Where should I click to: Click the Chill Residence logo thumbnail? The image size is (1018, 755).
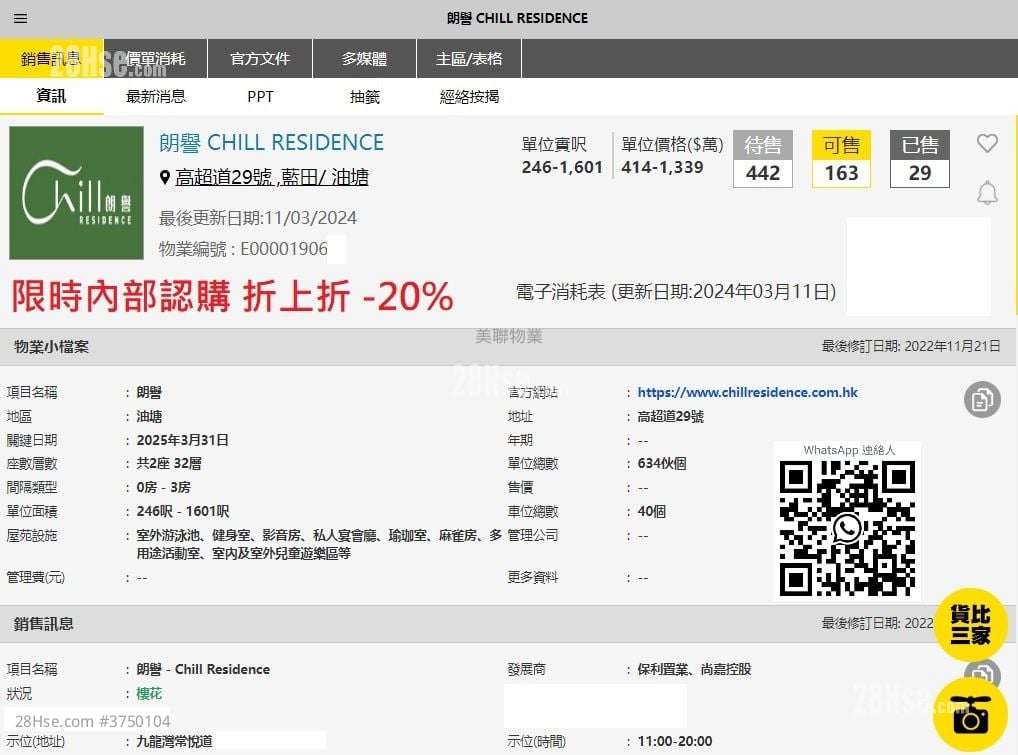point(77,193)
